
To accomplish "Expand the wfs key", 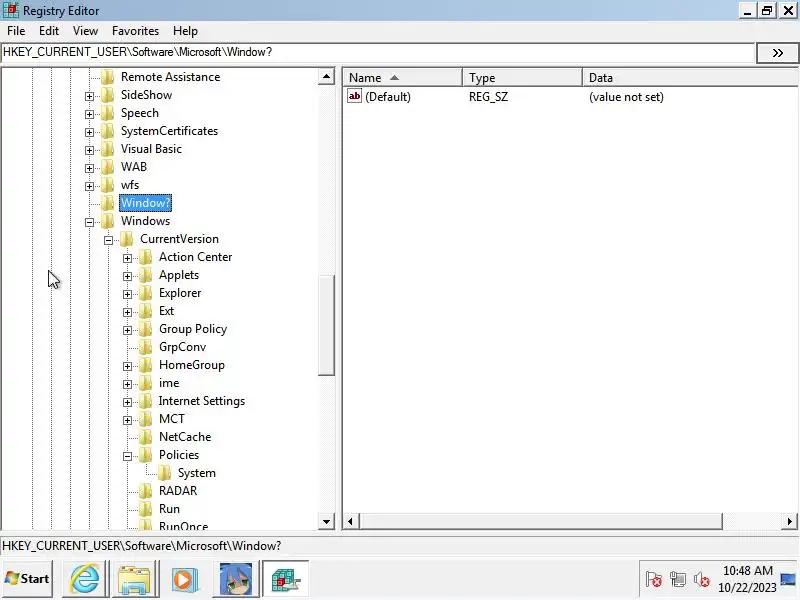I will pos(89,186).
